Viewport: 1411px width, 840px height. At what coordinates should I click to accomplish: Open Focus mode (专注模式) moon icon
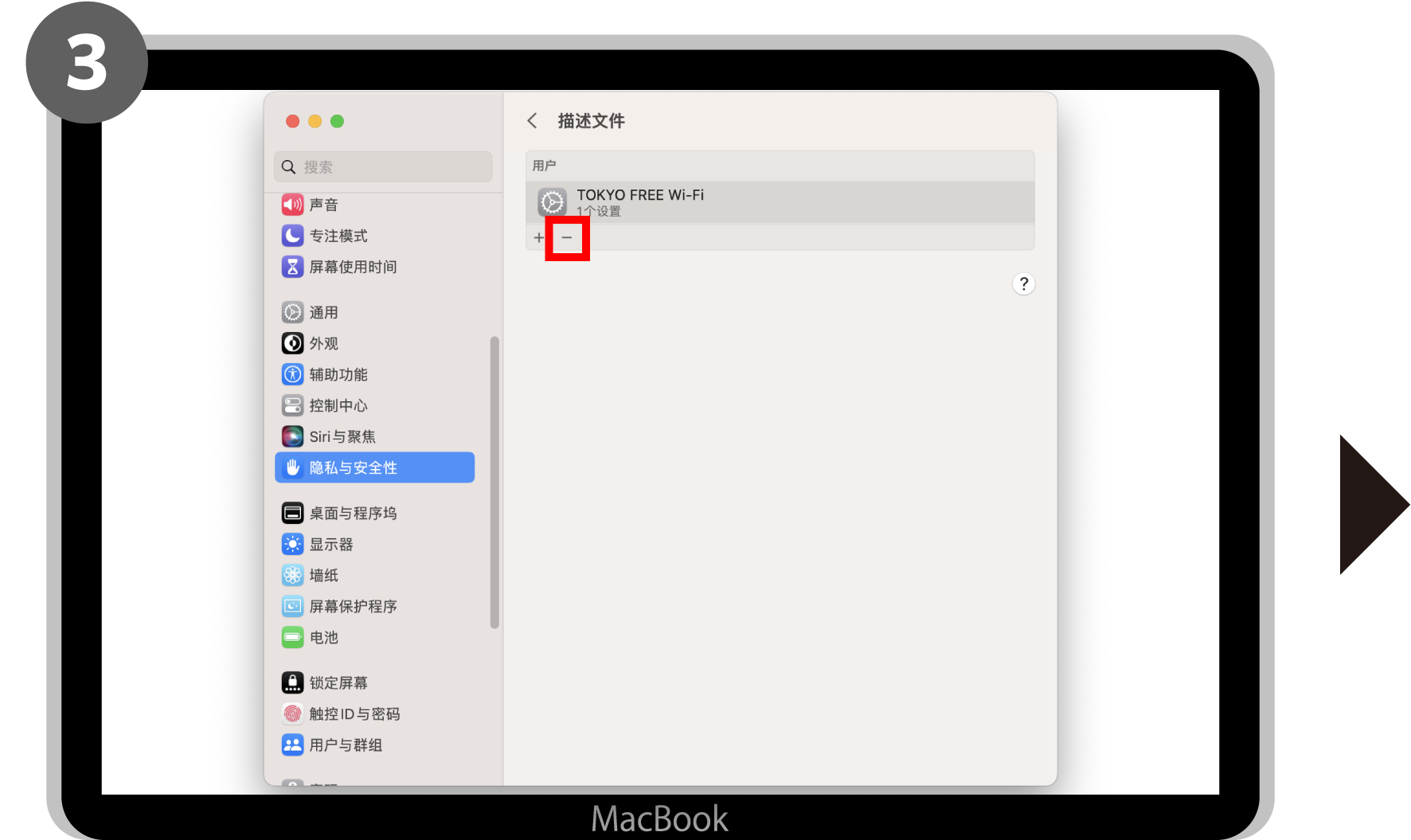pyautogui.click(x=292, y=236)
